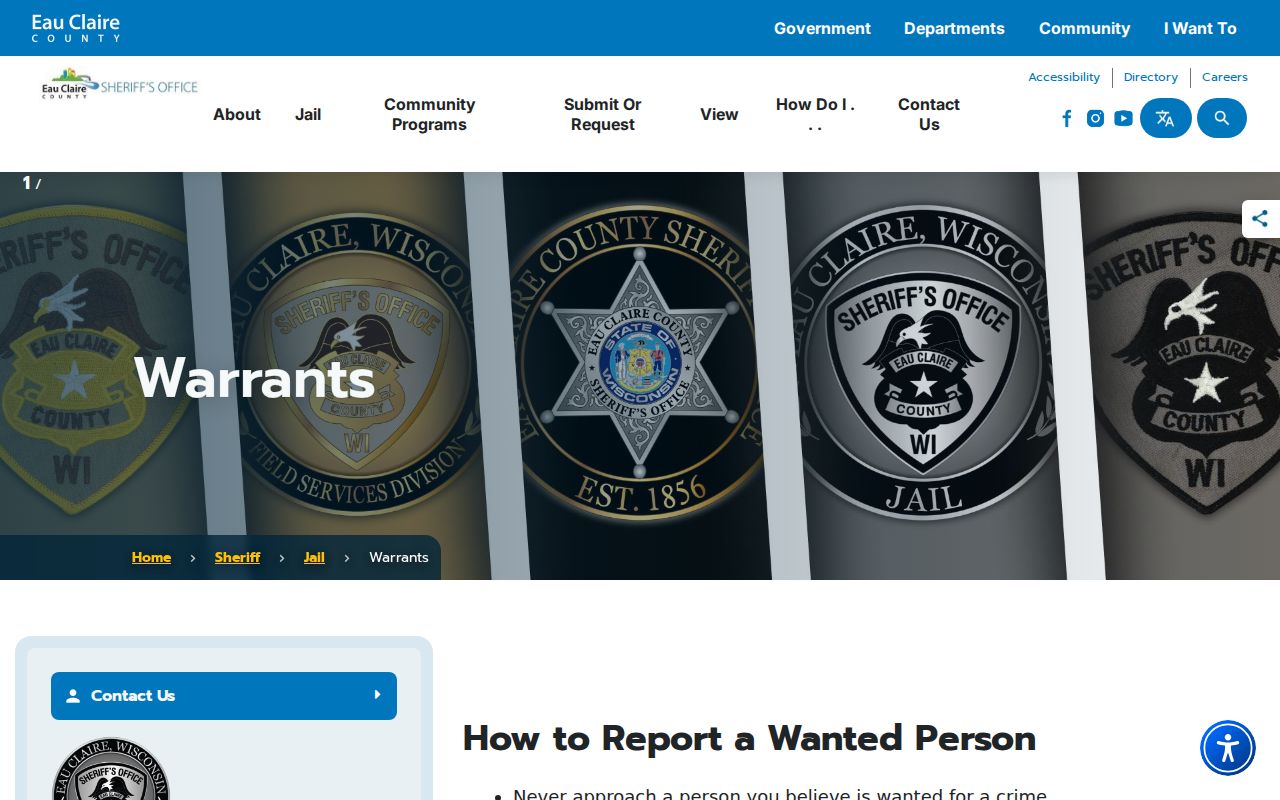This screenshot has width=1280, height=800.
Task: Open the share icon tab
Action: [1260, 219]
